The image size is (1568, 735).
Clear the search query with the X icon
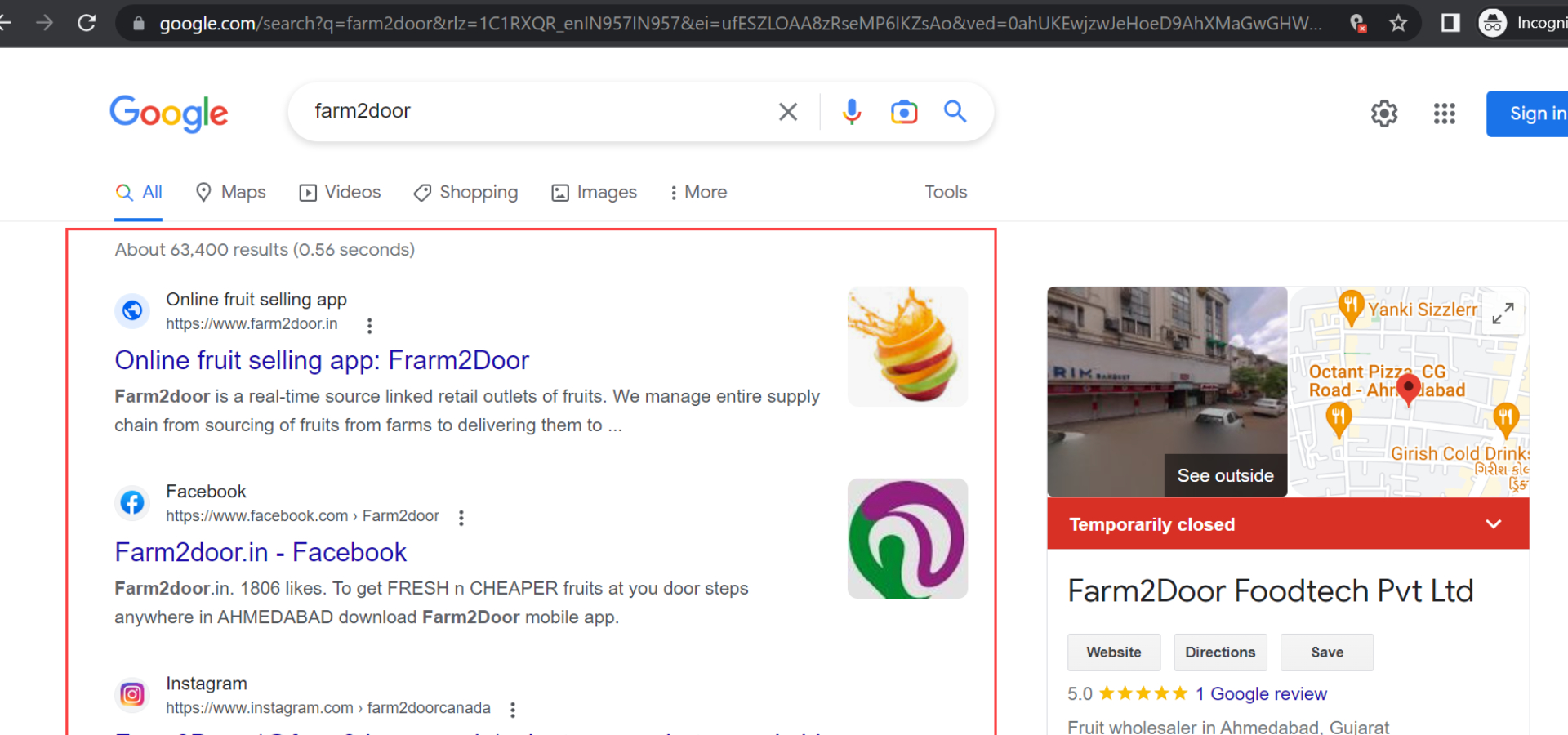tap(787, 111)
